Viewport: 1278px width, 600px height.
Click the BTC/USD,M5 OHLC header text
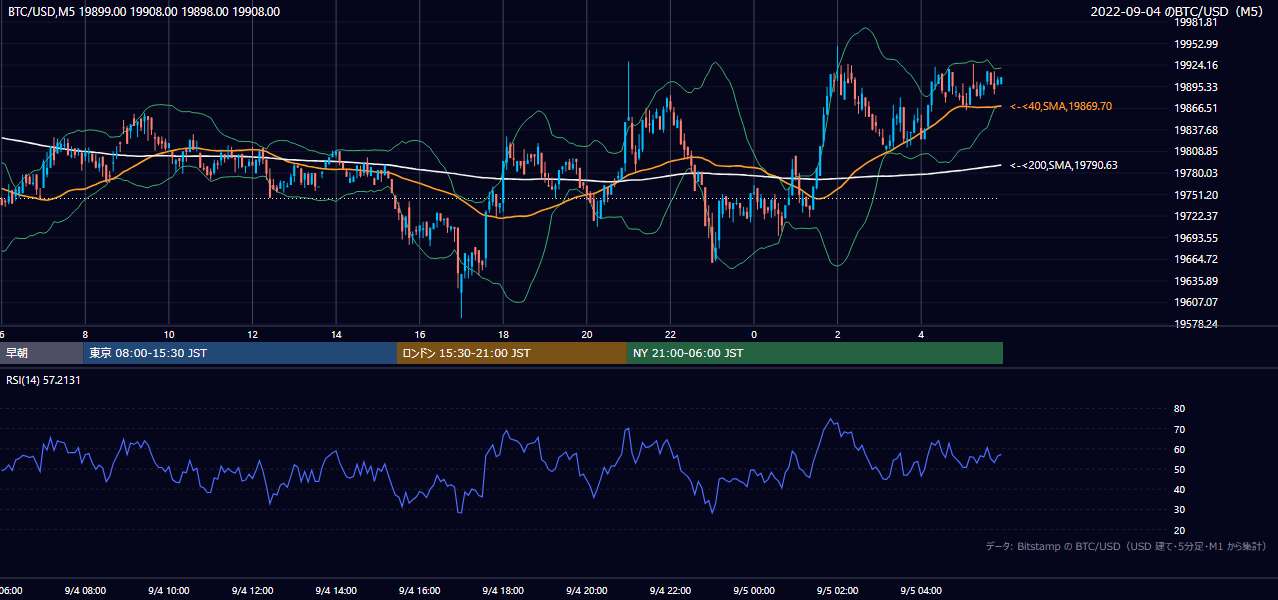click(x=144, y=12)
